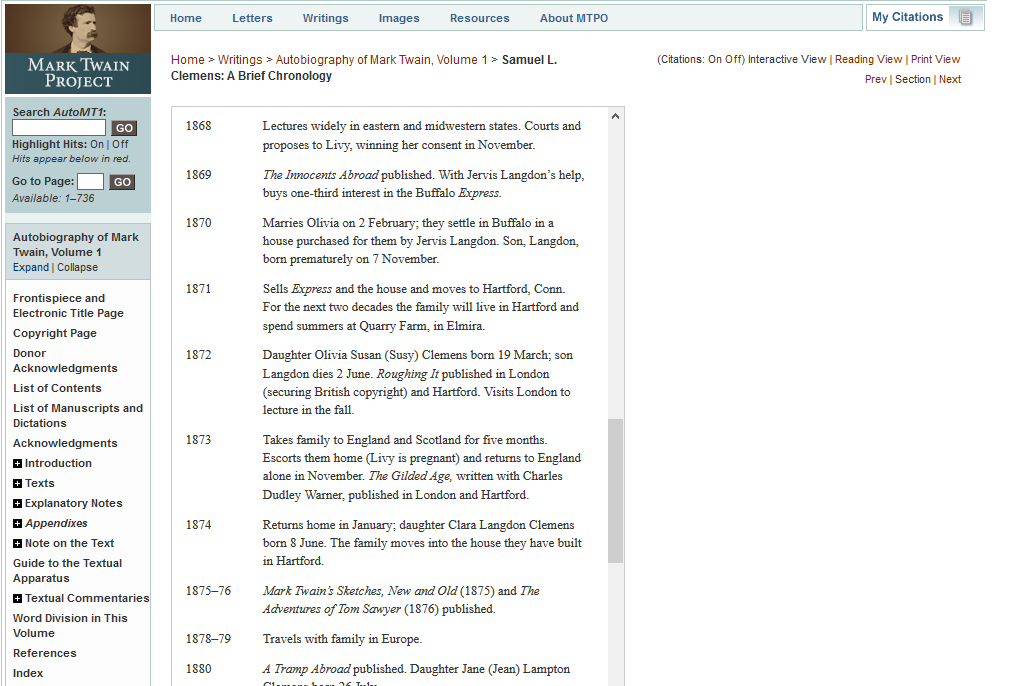Open the Letters menu tab
Screen dimensions: 1010x686
(252, 18)
